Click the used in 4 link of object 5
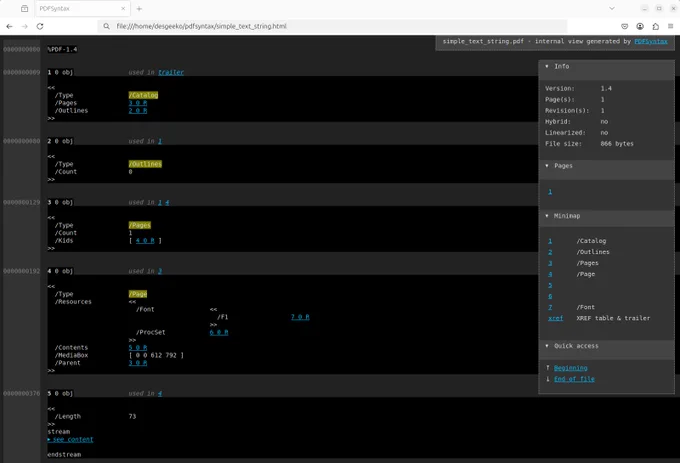 160,394
